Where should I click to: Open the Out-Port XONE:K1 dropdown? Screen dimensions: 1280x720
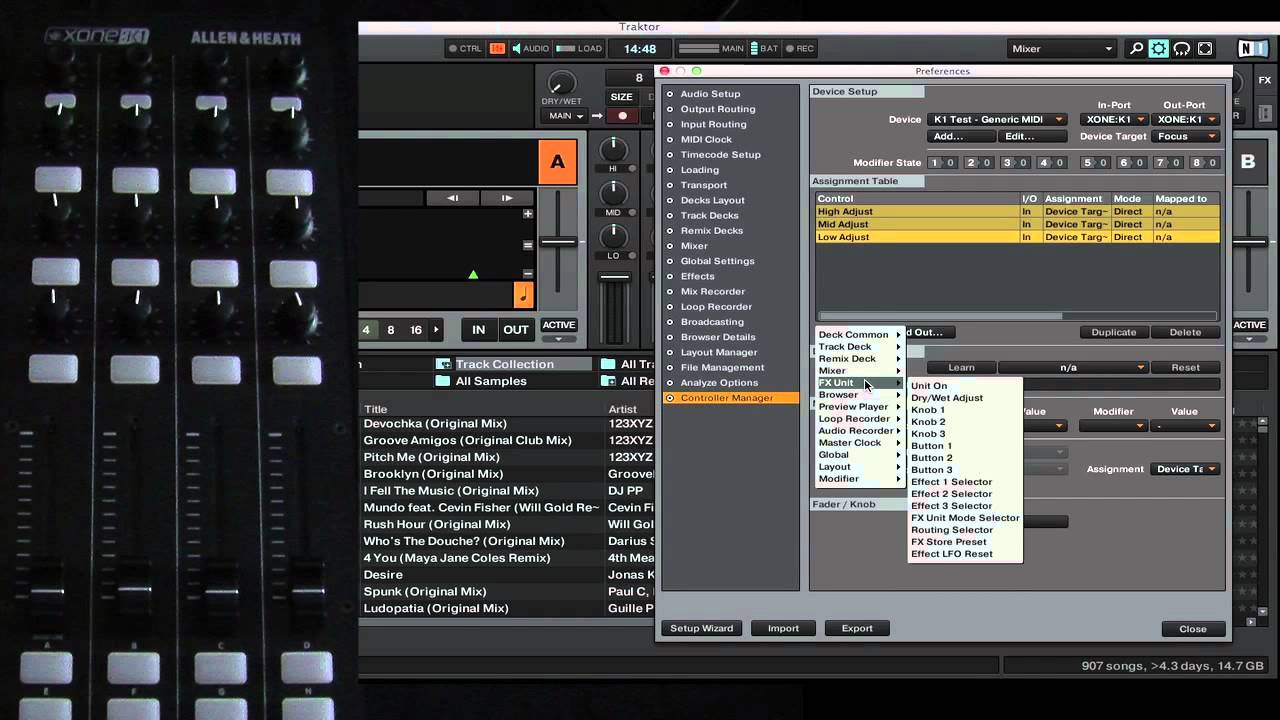click(x=1185, y=120)
